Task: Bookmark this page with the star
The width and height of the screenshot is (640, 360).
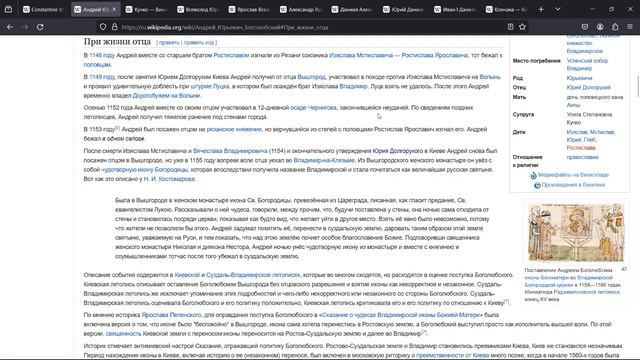Action: point(522,27)
